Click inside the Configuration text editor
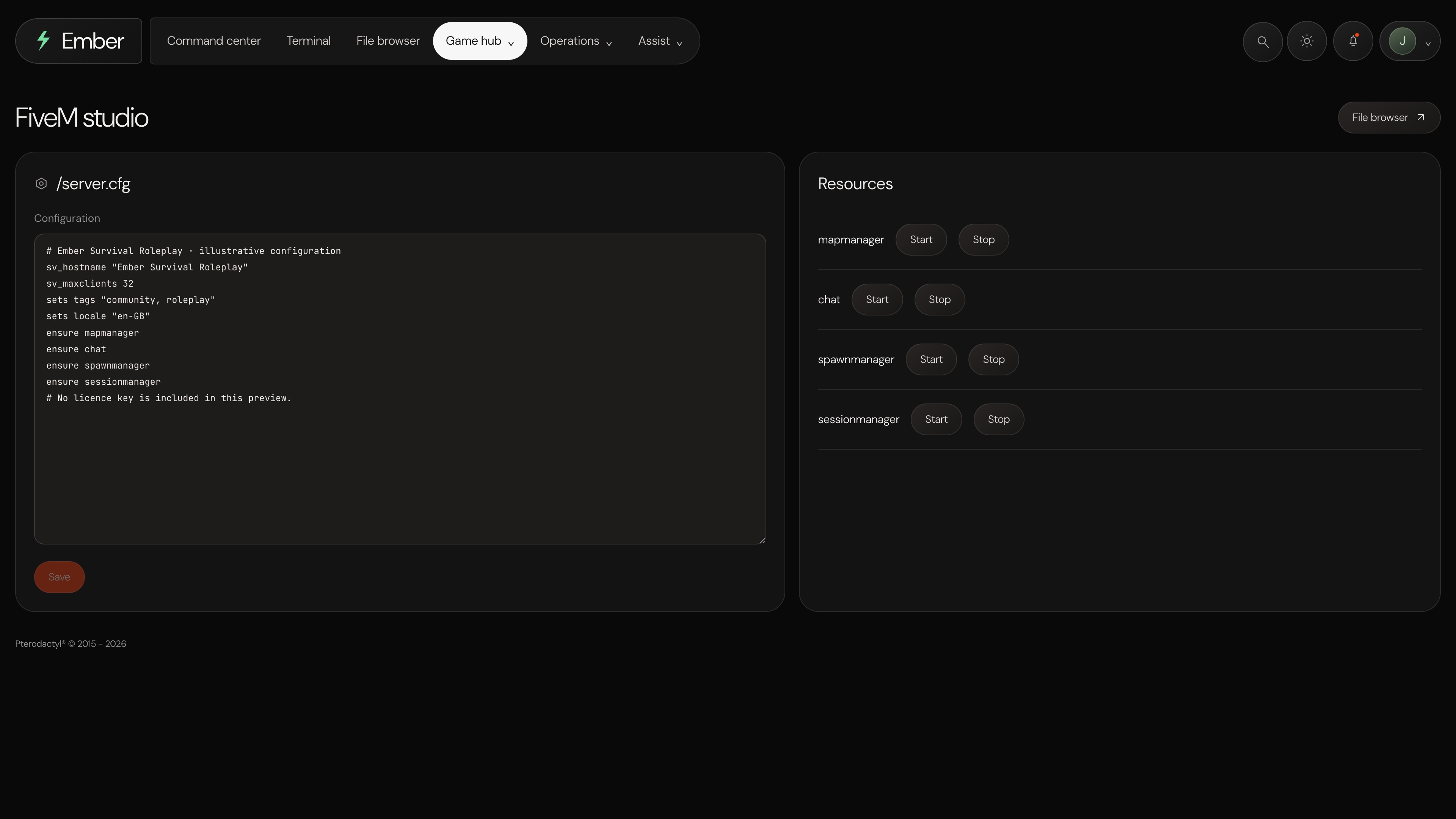This screenshot has height=819, width=1456. click(x=400, y=389)
